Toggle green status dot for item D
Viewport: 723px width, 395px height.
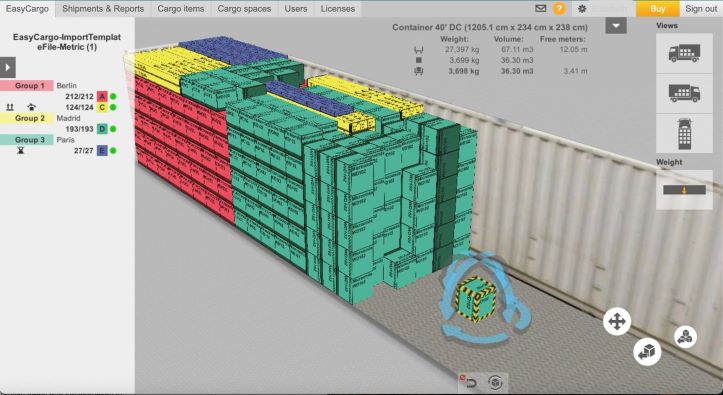tap(113, 129)
